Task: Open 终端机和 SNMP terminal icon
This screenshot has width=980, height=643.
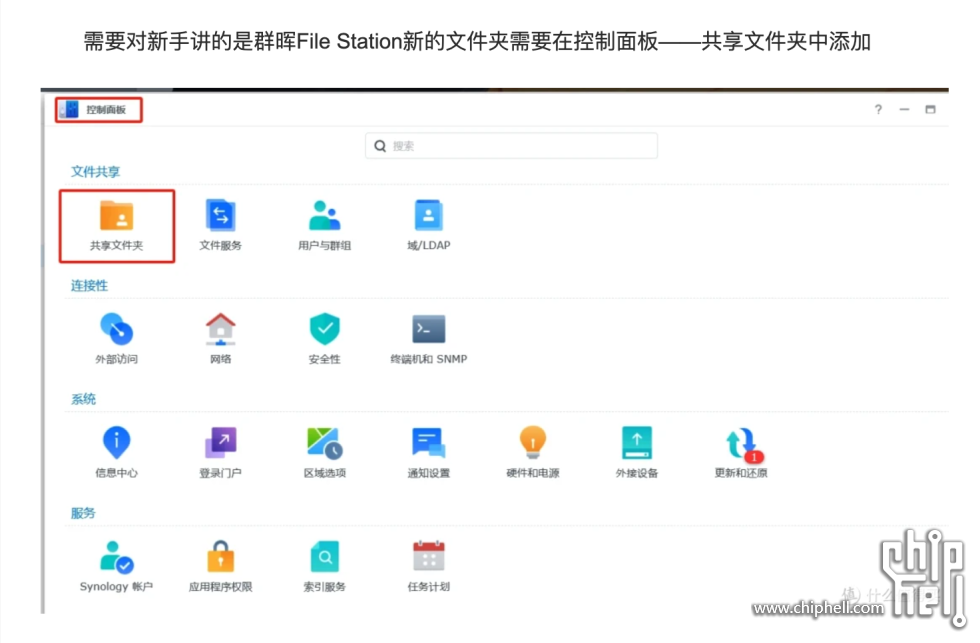Action: pyautogui.click(x=429, y=329)
